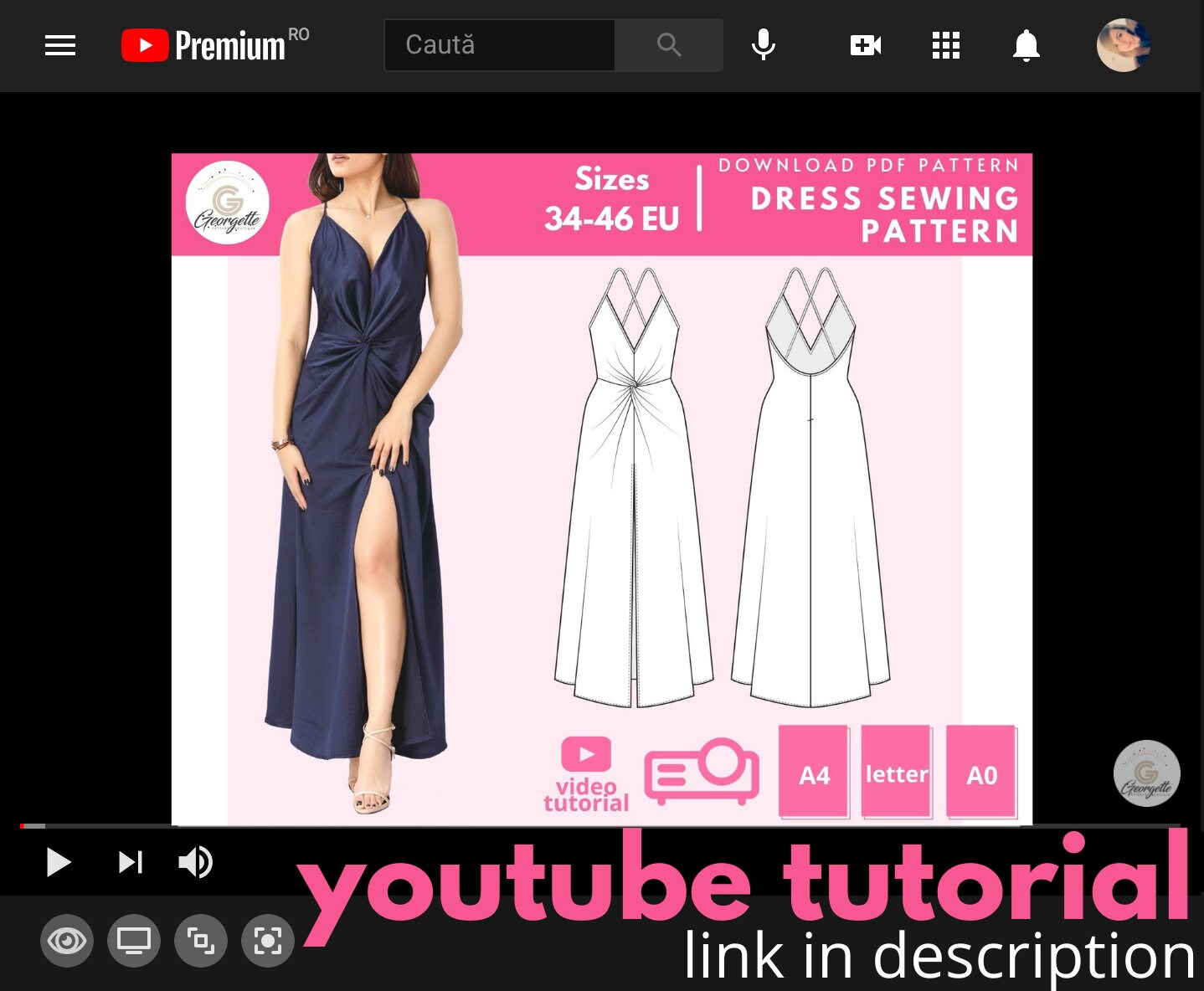Screen dimensions: 1204x991
Task: Skip to the next video
Action: (x=131, y=862)
